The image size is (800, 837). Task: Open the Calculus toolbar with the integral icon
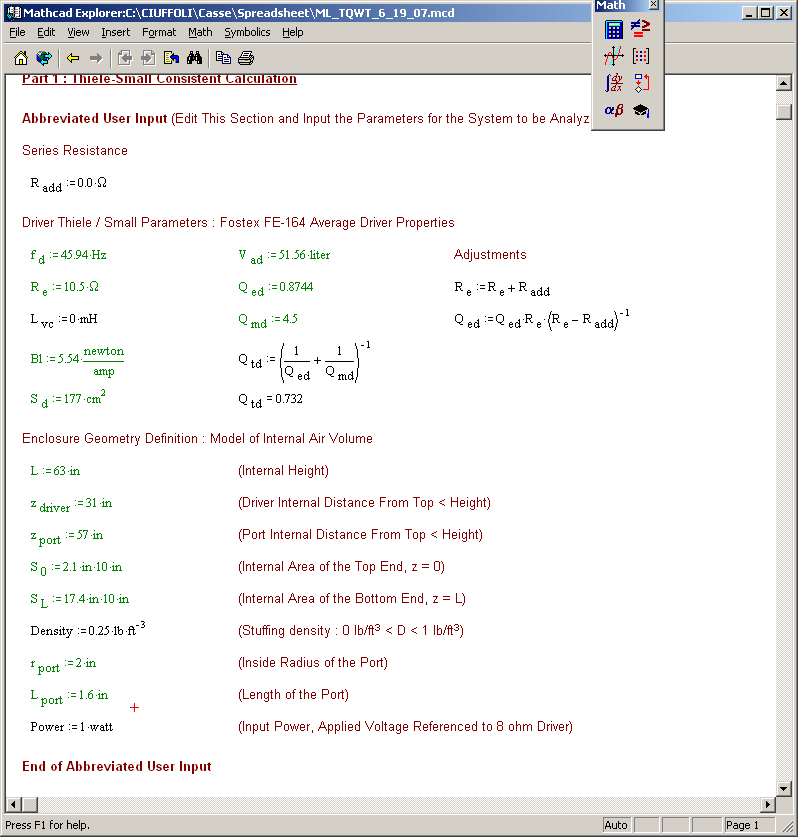coord(614,83)
